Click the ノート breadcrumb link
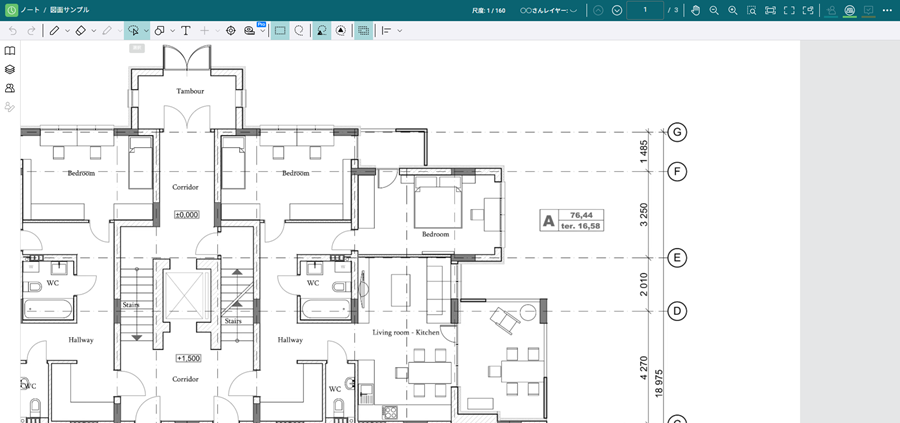This screenshot has width=900, height=423. (30, 9)
